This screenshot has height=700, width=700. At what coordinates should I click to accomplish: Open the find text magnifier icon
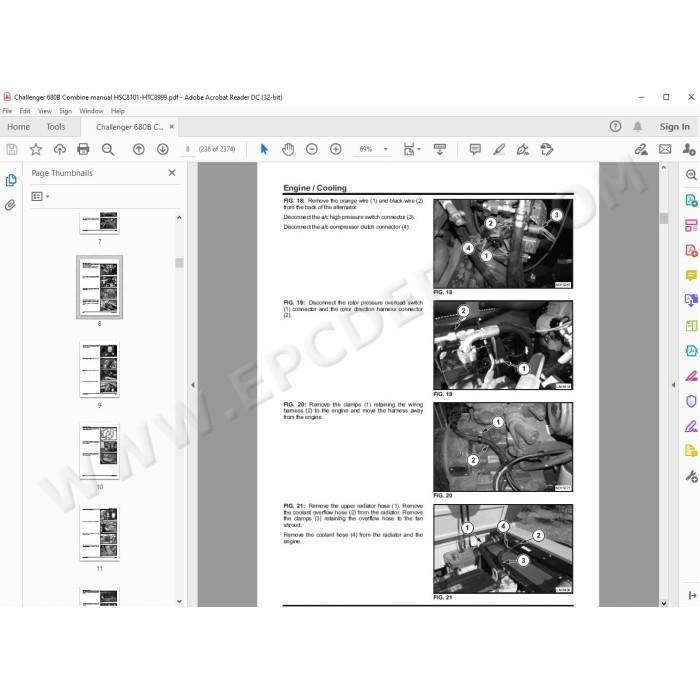click(x=108, y=149)
